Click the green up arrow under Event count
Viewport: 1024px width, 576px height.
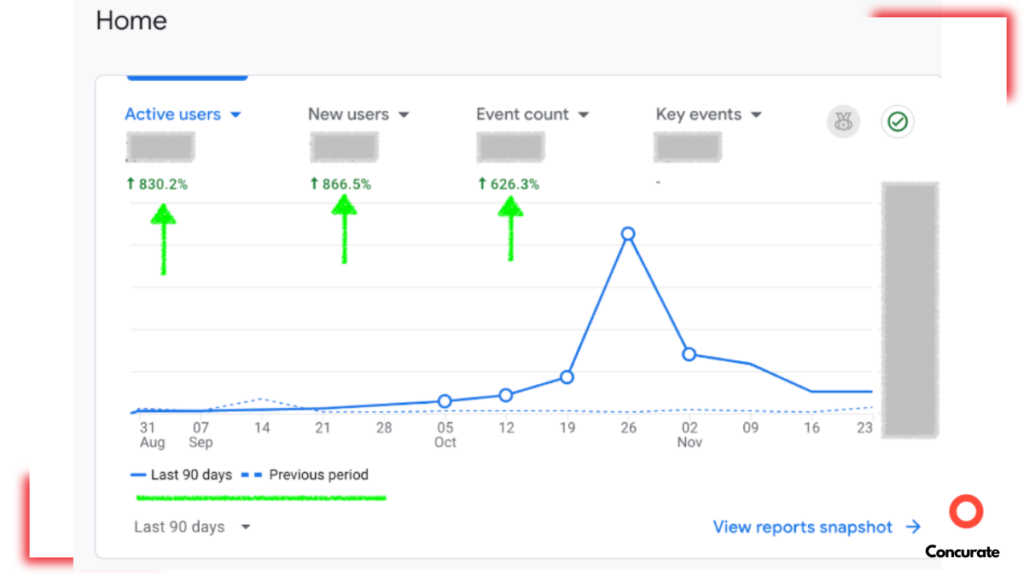click(x=511, y=230)
